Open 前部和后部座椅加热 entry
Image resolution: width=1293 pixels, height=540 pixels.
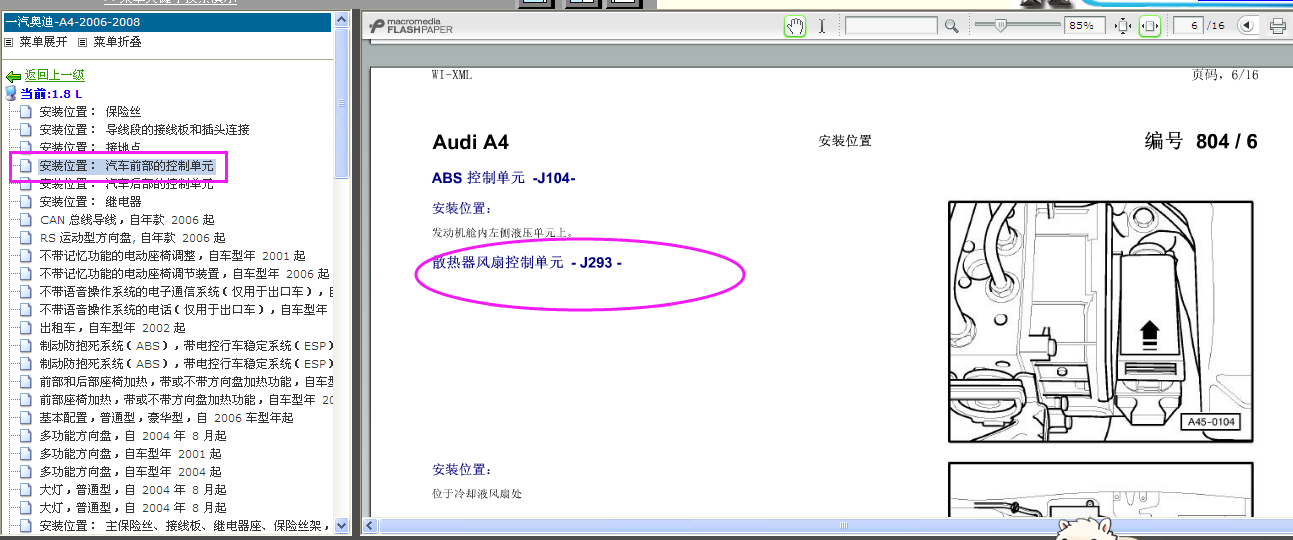(186, 381)
